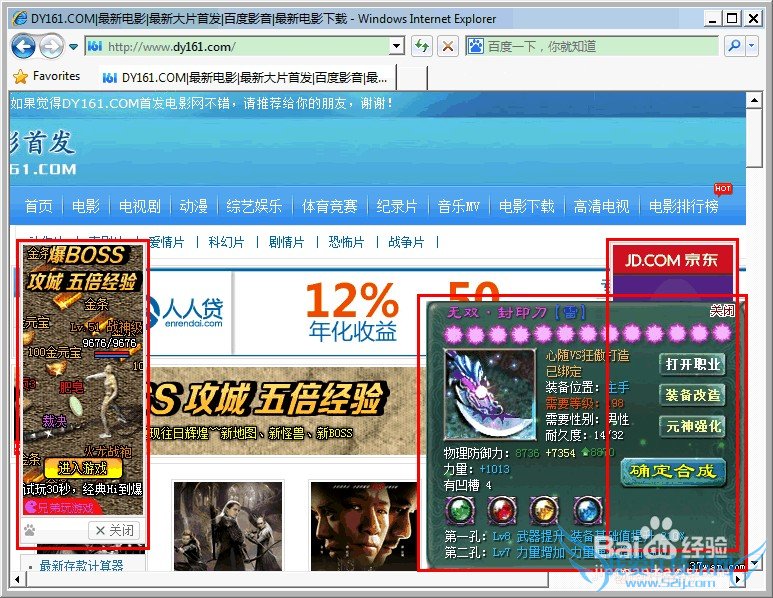
Task: Click the blade weapon image in popup
Action: (490, 394)
